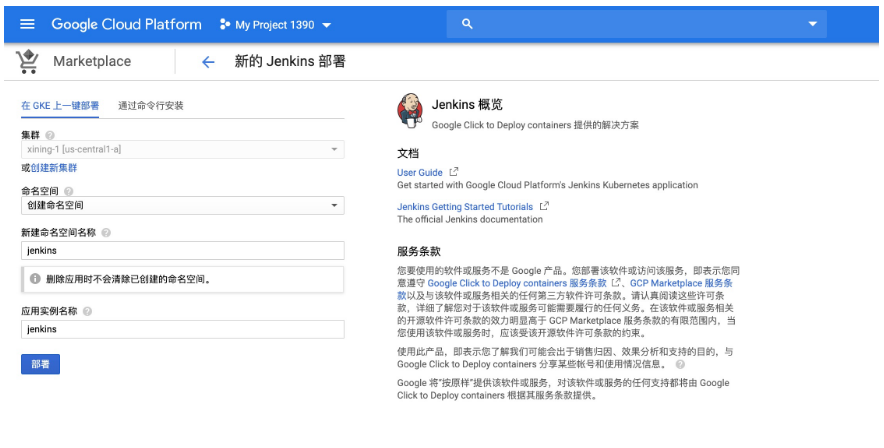Click external icon after containers 服务条款
The width and height of the screenshot is (884, 448).
pos(616,282)
